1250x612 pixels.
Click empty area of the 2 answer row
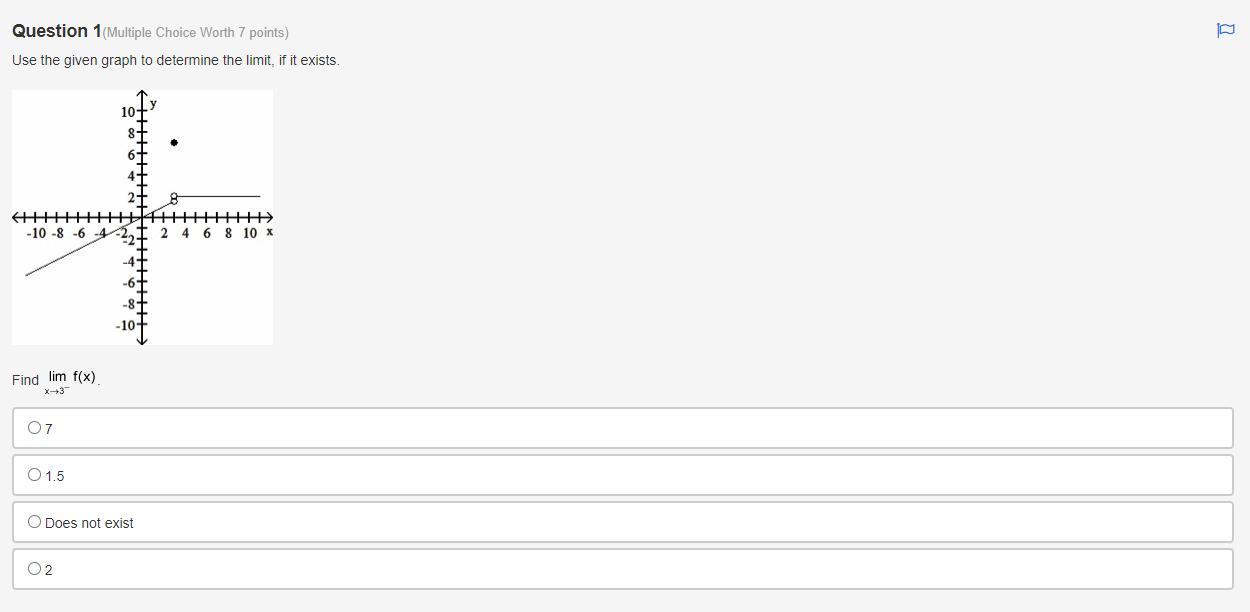(x=640, y=569)
